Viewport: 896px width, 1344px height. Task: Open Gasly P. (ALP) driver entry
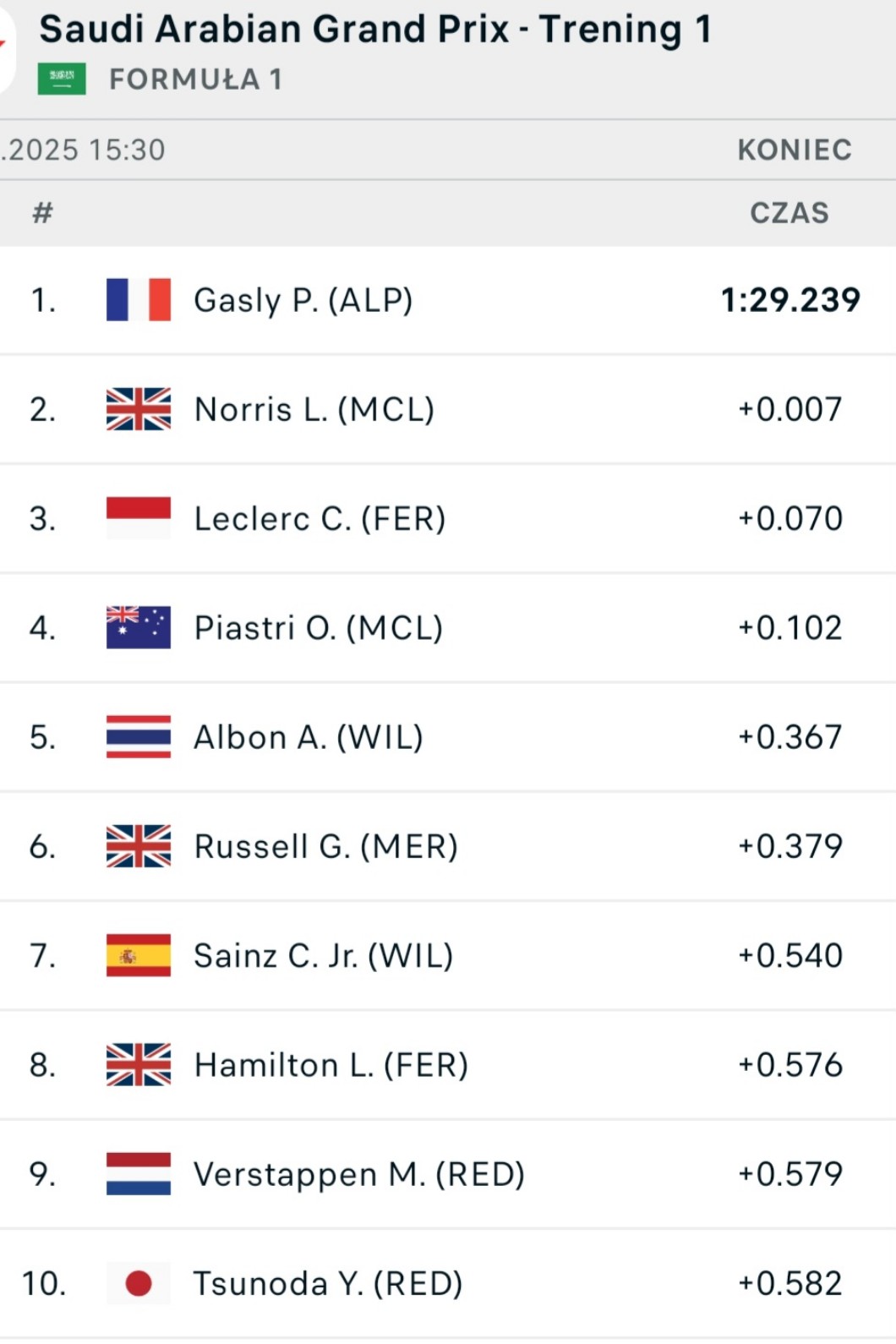pyautogui.click(x=303, y=300)
